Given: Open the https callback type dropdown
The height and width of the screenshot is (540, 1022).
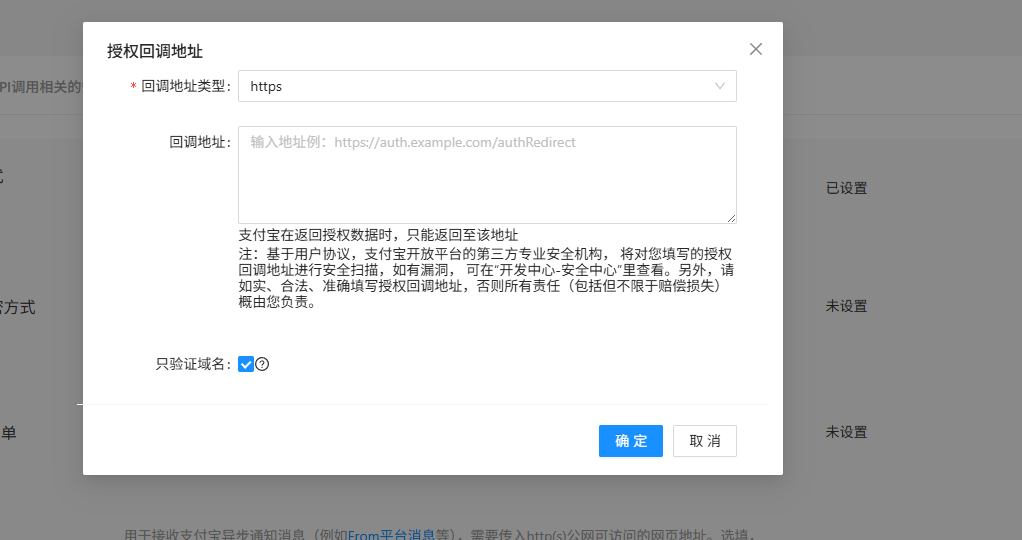Looking at the screenshot, I should [486, 86].
